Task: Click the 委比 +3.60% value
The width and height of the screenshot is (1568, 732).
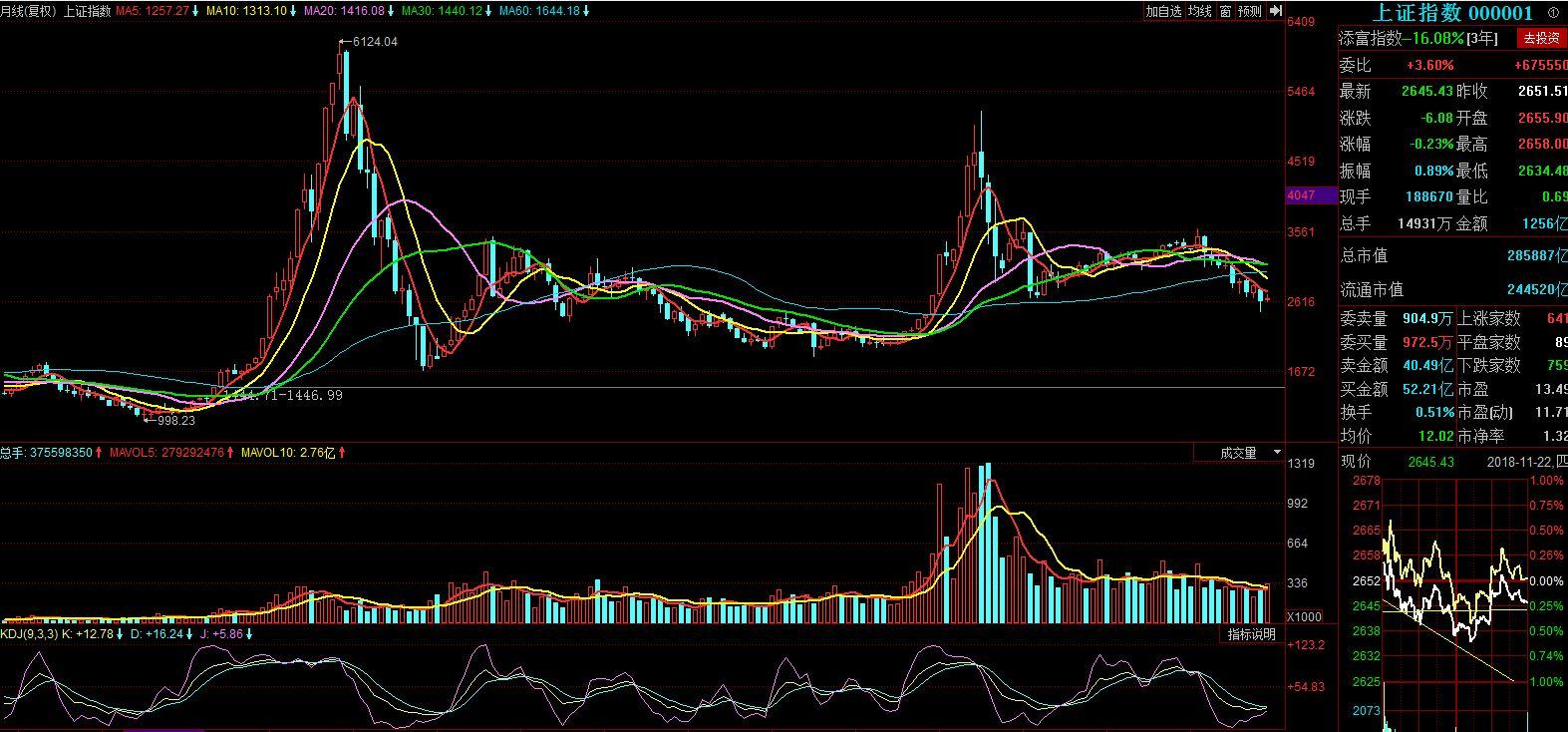Action: [x=1429, y=65]
